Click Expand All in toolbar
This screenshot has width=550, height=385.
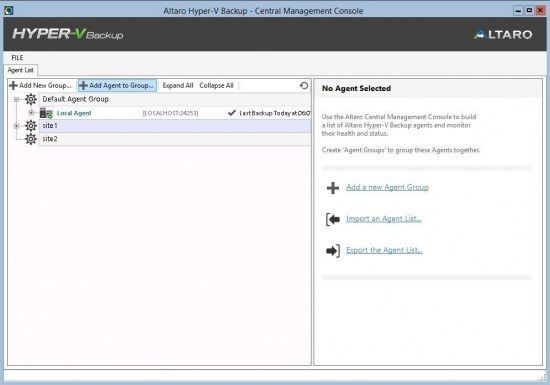click(x=178, y=85)
